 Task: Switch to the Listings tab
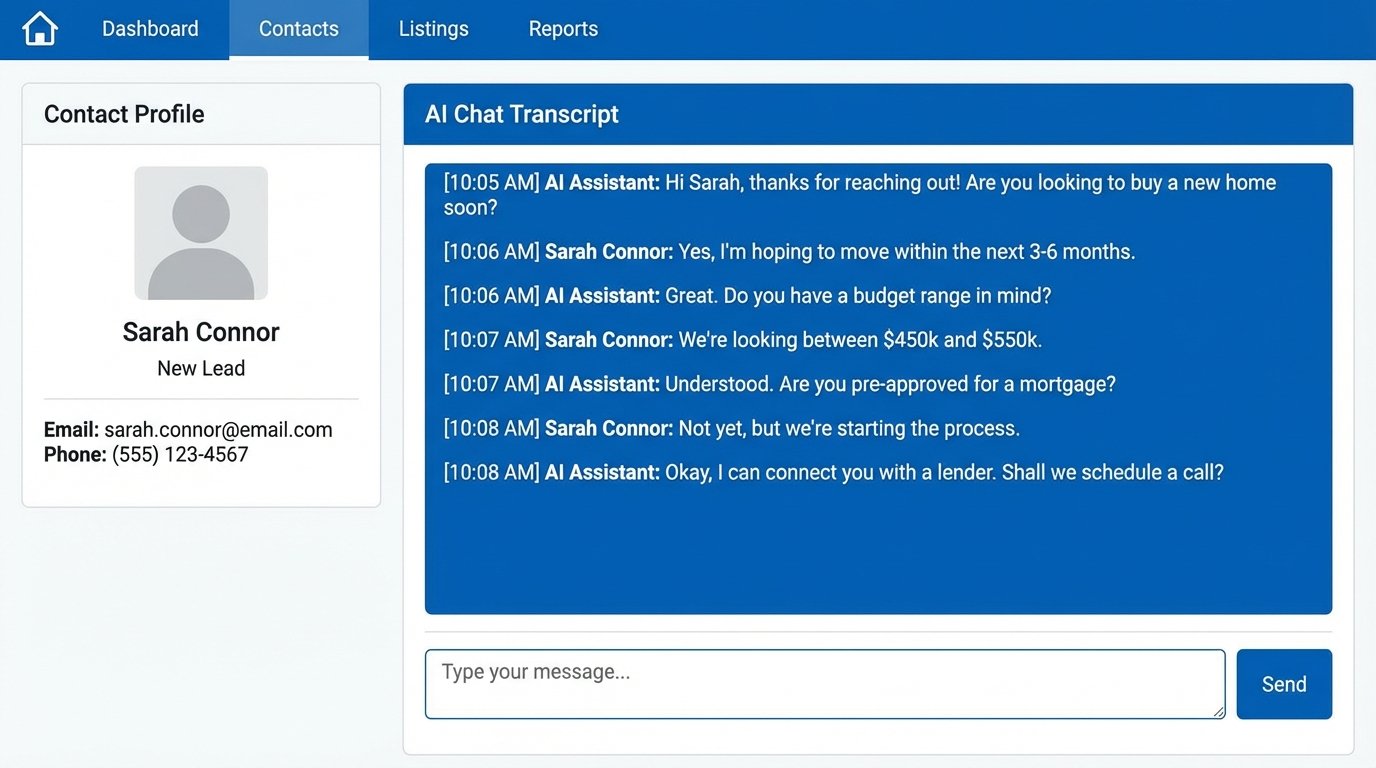coord(433,28)
